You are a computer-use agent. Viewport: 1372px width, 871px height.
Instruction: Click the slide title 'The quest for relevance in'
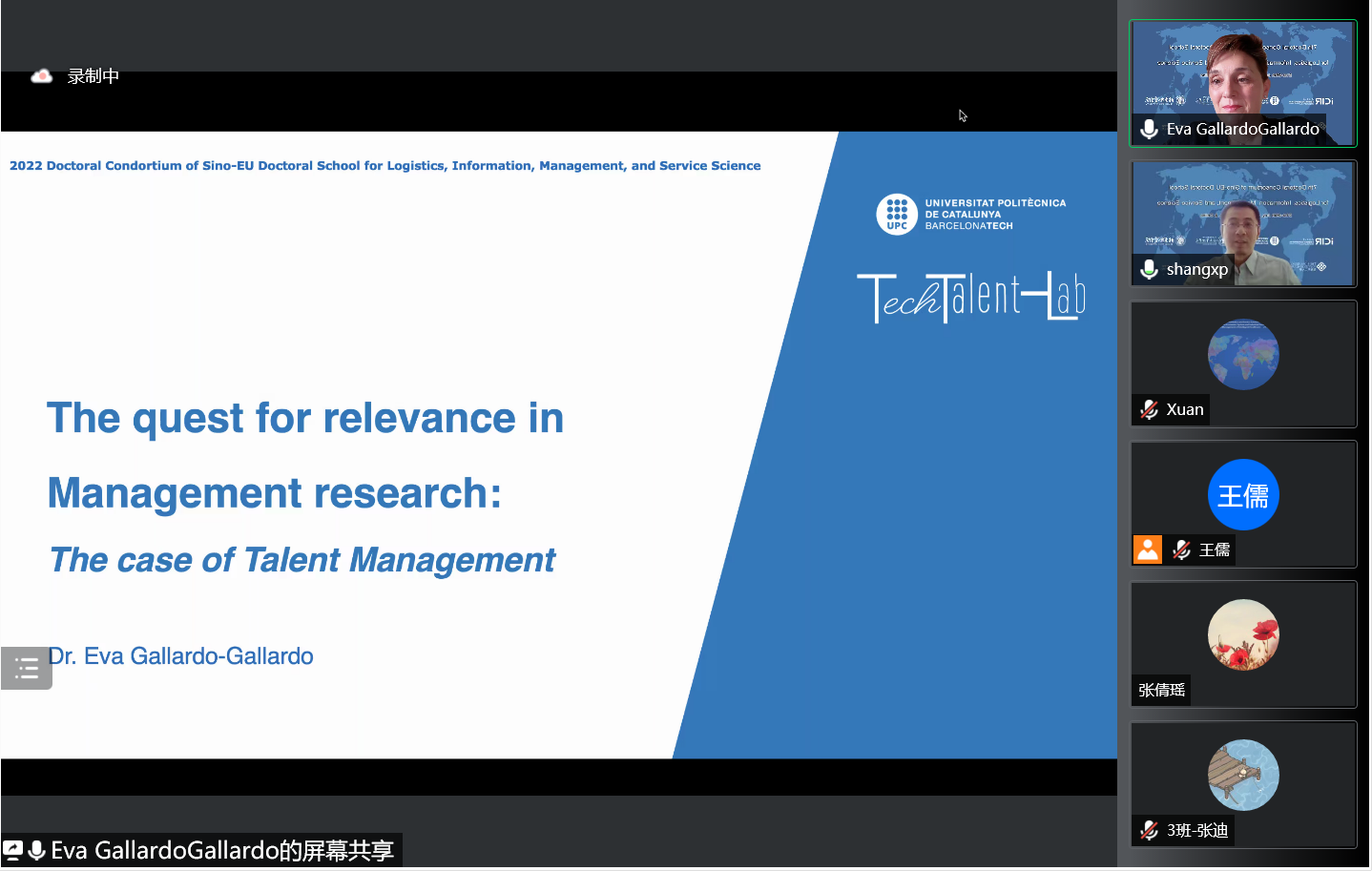[305, 418]
